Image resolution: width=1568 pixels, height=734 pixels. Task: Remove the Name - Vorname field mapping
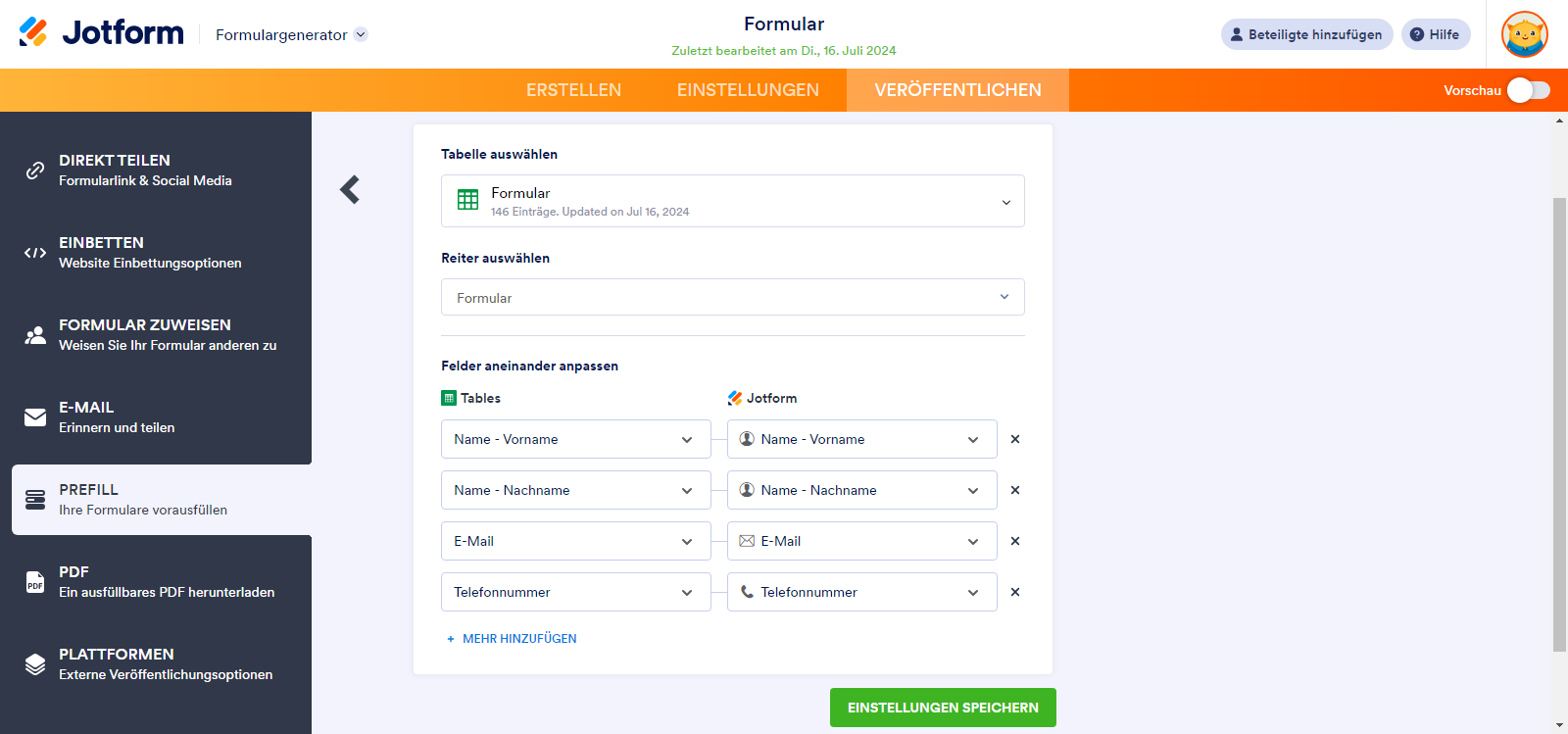click(1015, 439)
